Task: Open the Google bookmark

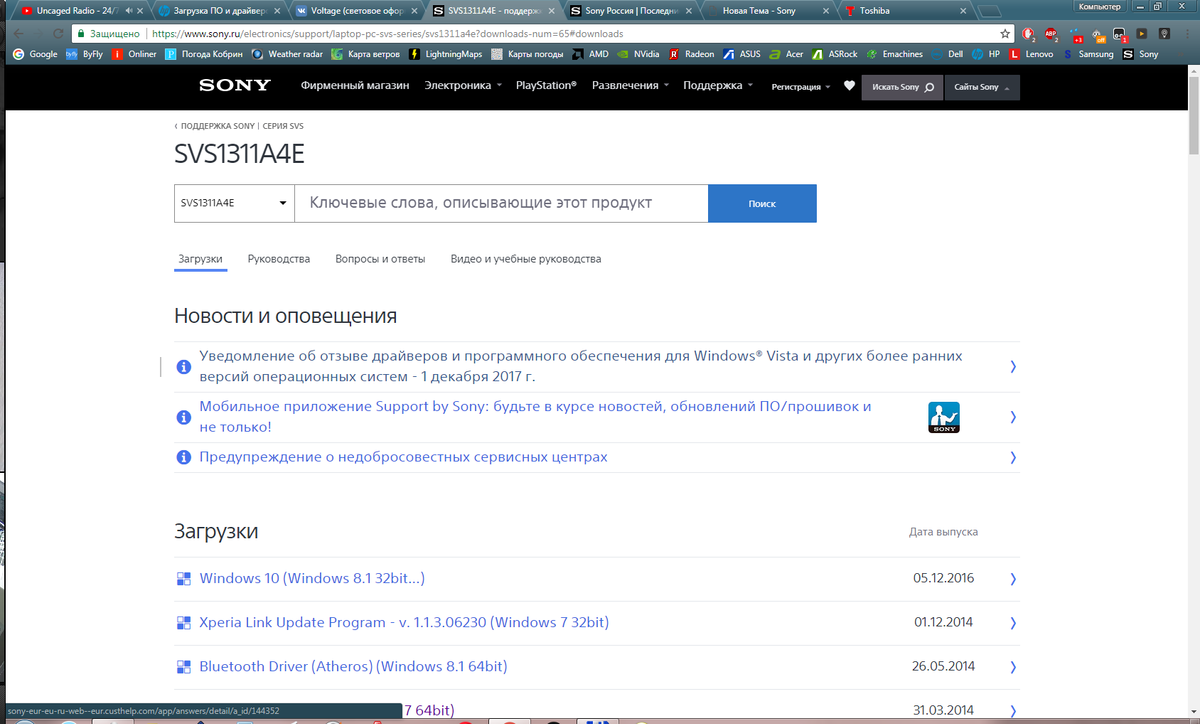Action: 35,54
